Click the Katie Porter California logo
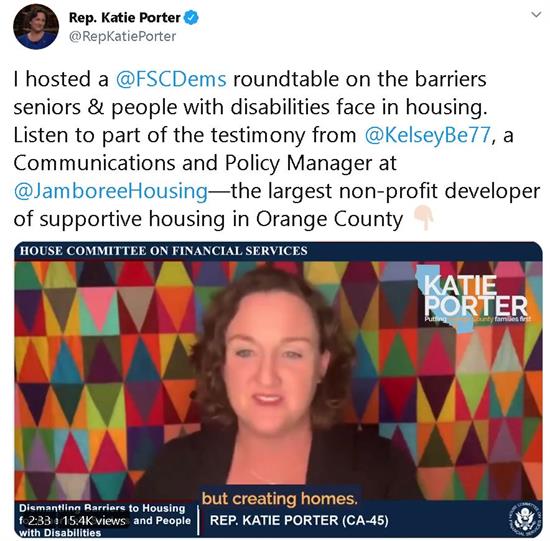 [472, 297]
